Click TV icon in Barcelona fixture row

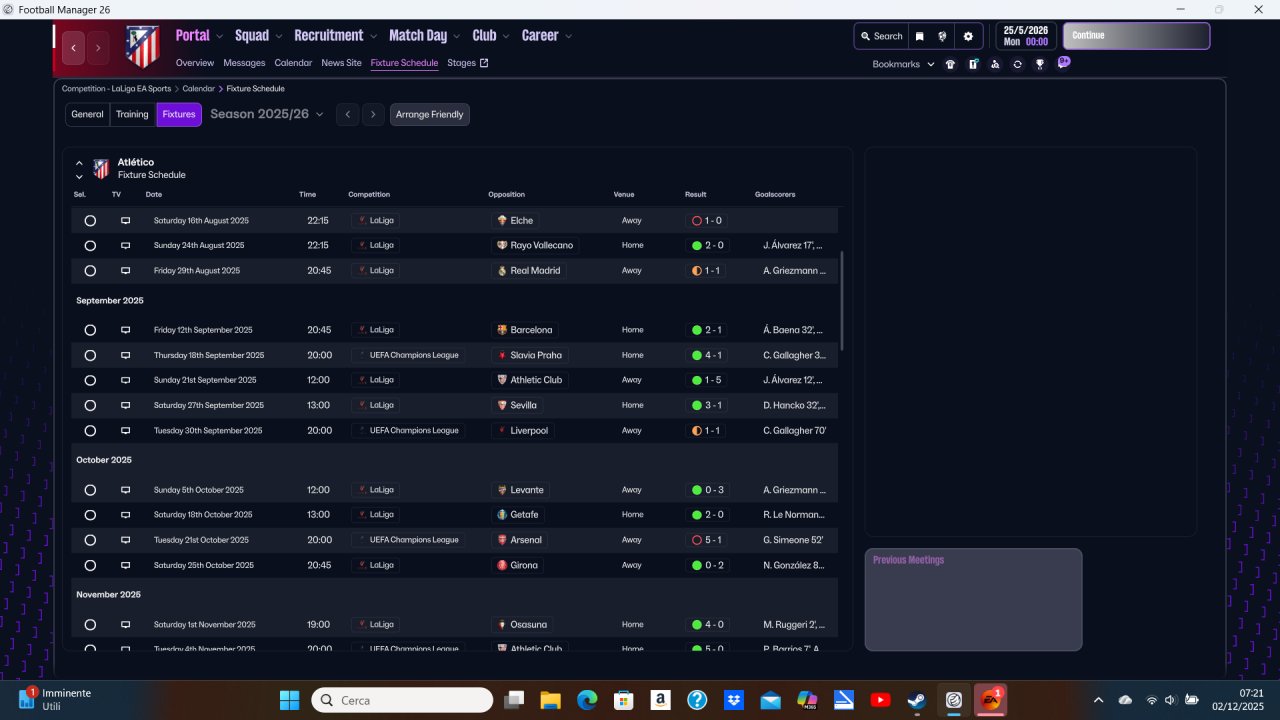tap(125, 330)
